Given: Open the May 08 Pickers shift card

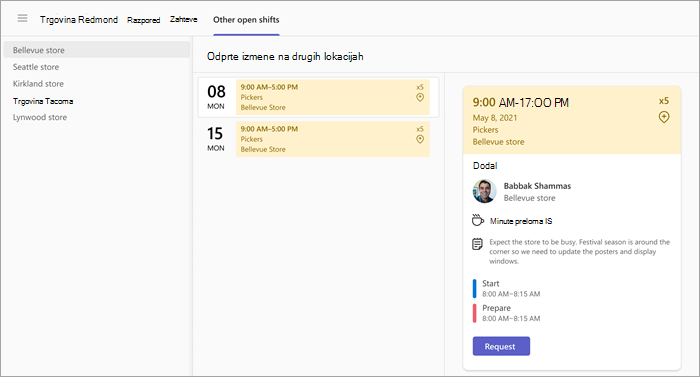Looking at the screenshot, I should (333, 97).
